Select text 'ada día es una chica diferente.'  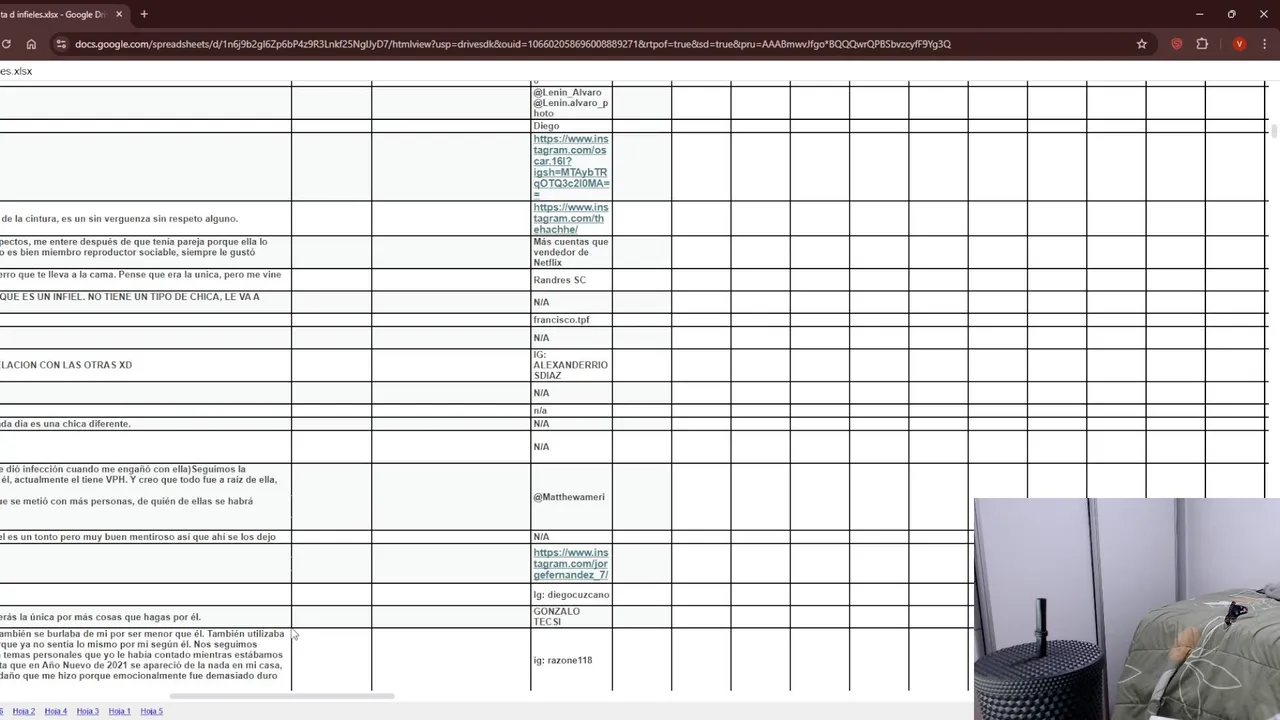click(65, 424)
